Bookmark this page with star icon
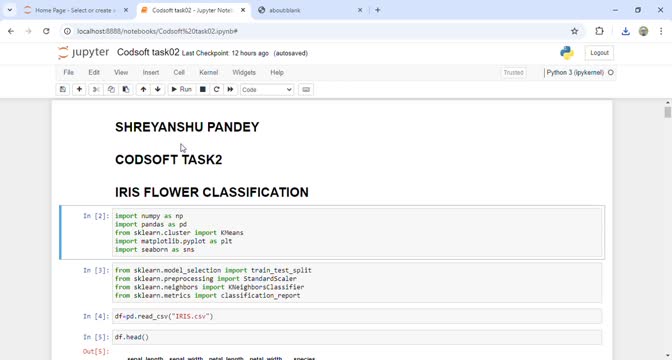Image resolution: width=672 pixels, height=360 pixels. pyautogui.click(x=575, y=31)
